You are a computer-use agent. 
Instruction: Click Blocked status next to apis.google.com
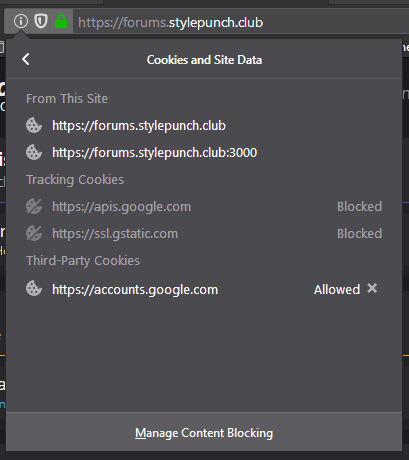(359, 207)
